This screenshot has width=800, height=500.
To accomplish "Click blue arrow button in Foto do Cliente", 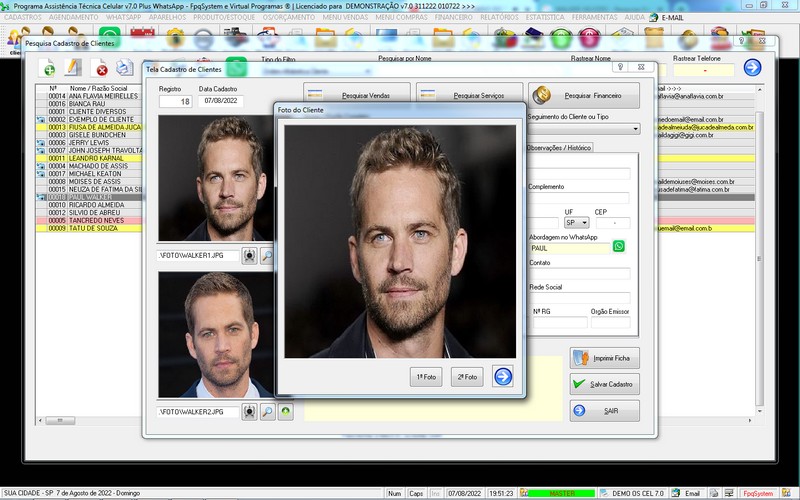I will coord(503,377).
